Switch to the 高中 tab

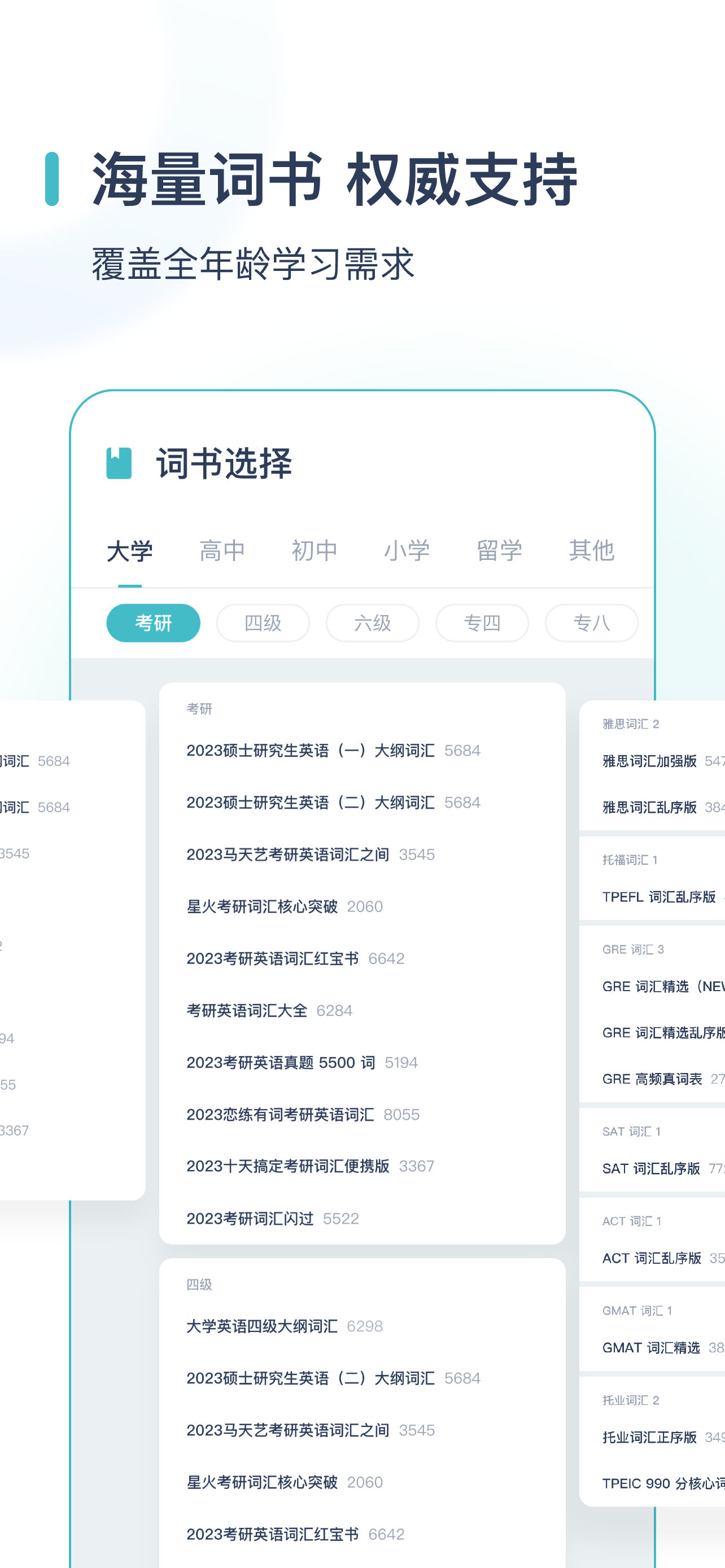click(222, 551)
